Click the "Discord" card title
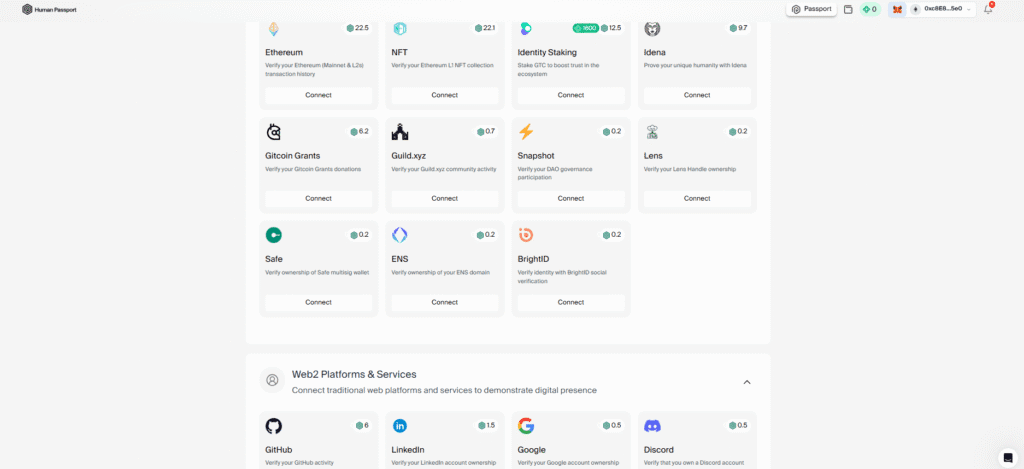The image size is (1024, 469). 659,450
